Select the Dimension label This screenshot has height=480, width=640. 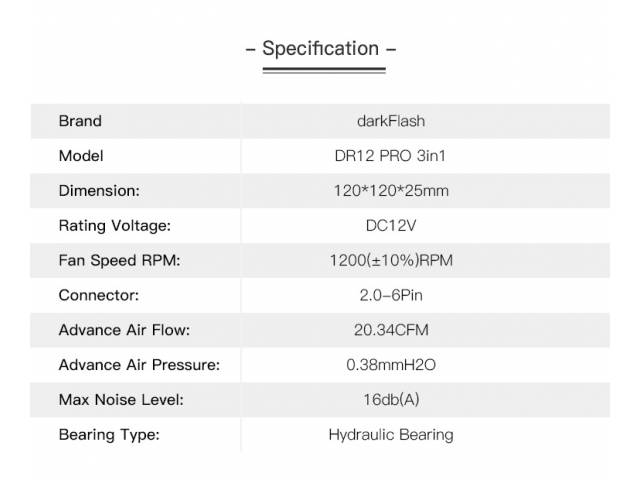(99, 190)
